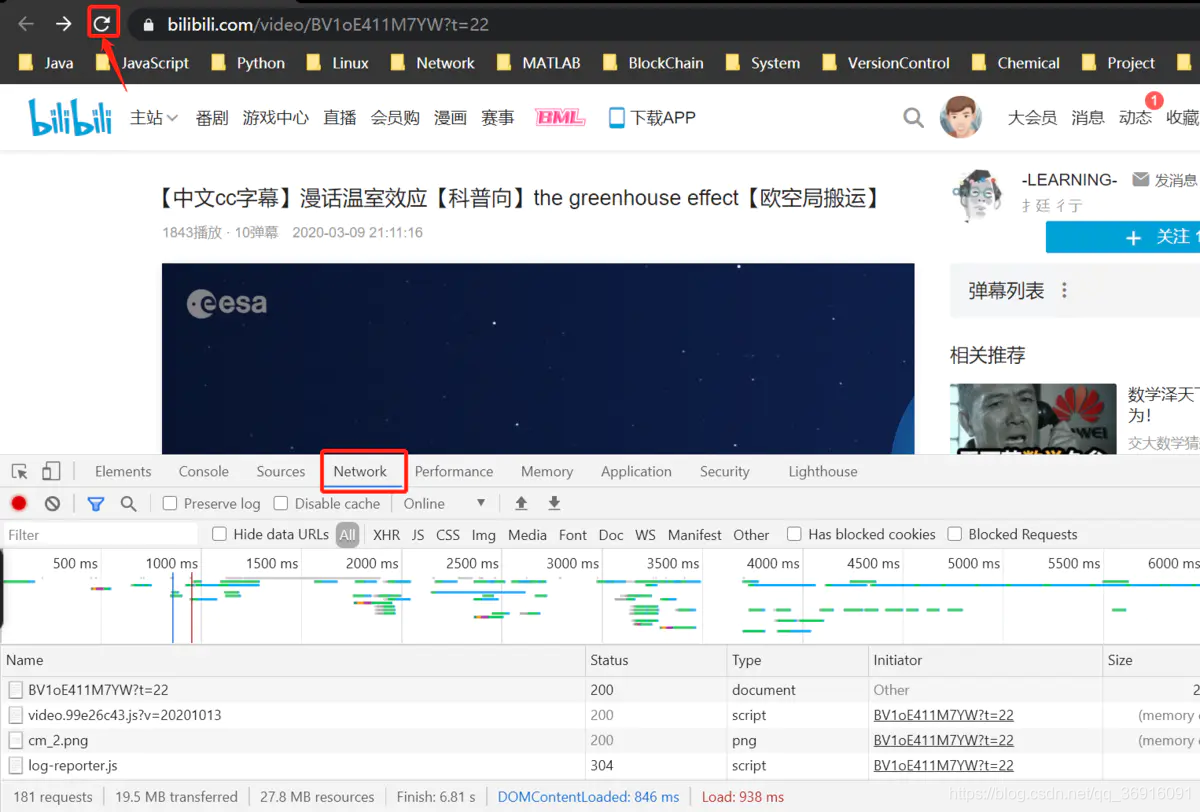This screenshot has height=812, width=1200.
Task: Filter requests by Img type
Action: click(x=483, y=535)
